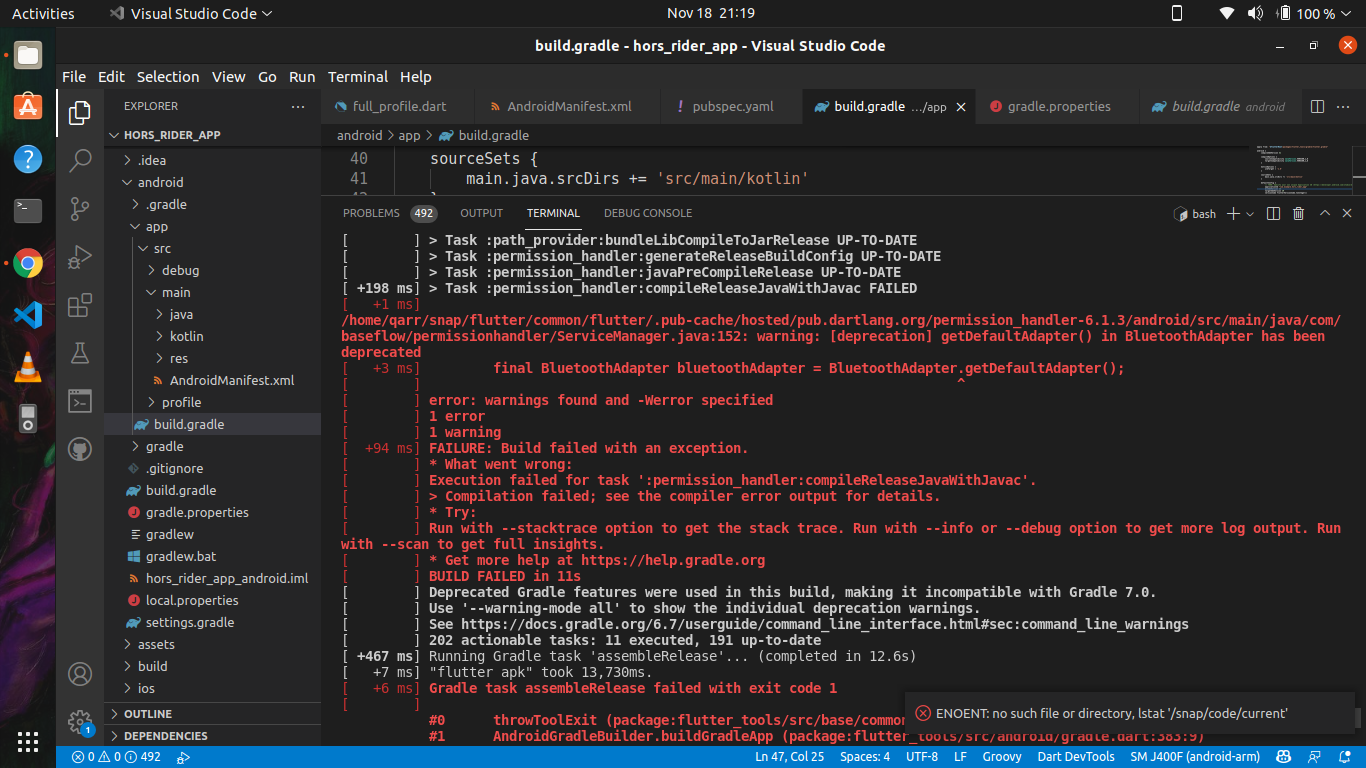Open the GitHub view in activity bar
The width and height of the screenshot is (1366, 768).
pos(80,449)
